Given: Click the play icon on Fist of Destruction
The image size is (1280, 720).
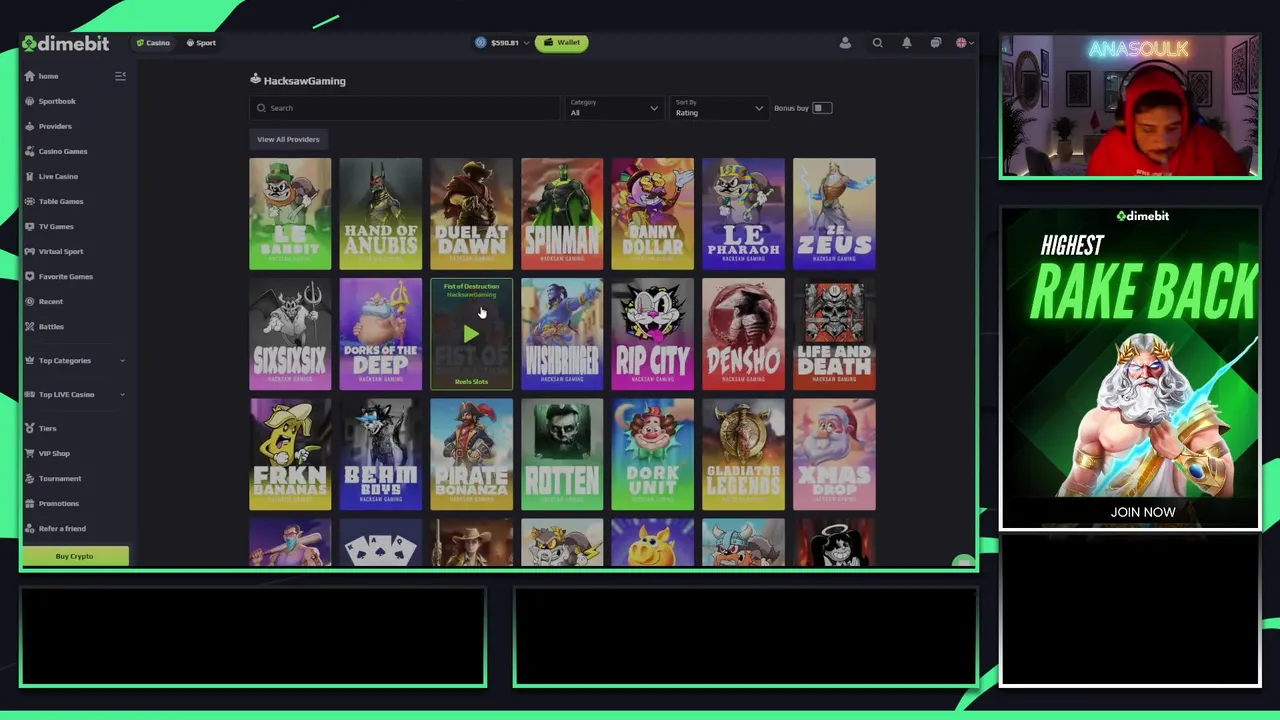Looking at the screenshot, I should 471,335.
